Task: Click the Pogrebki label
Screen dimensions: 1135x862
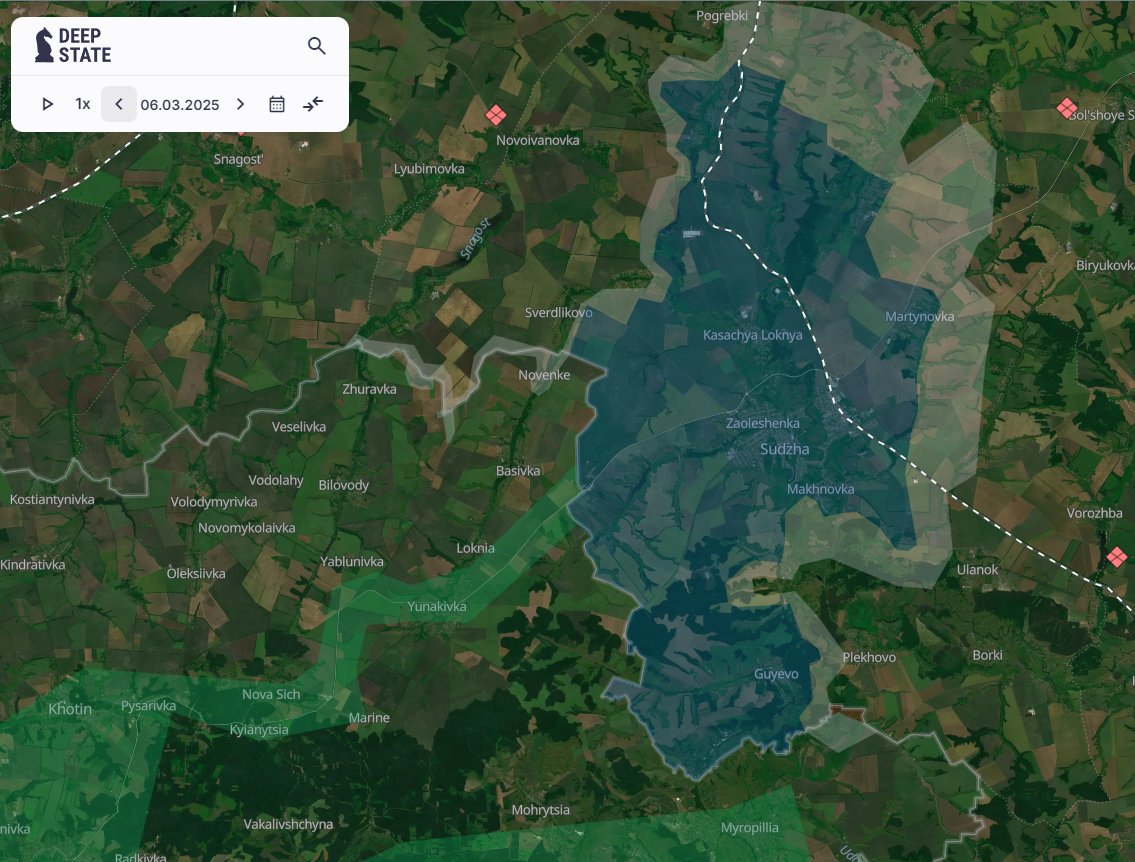Action: [722, 16]
